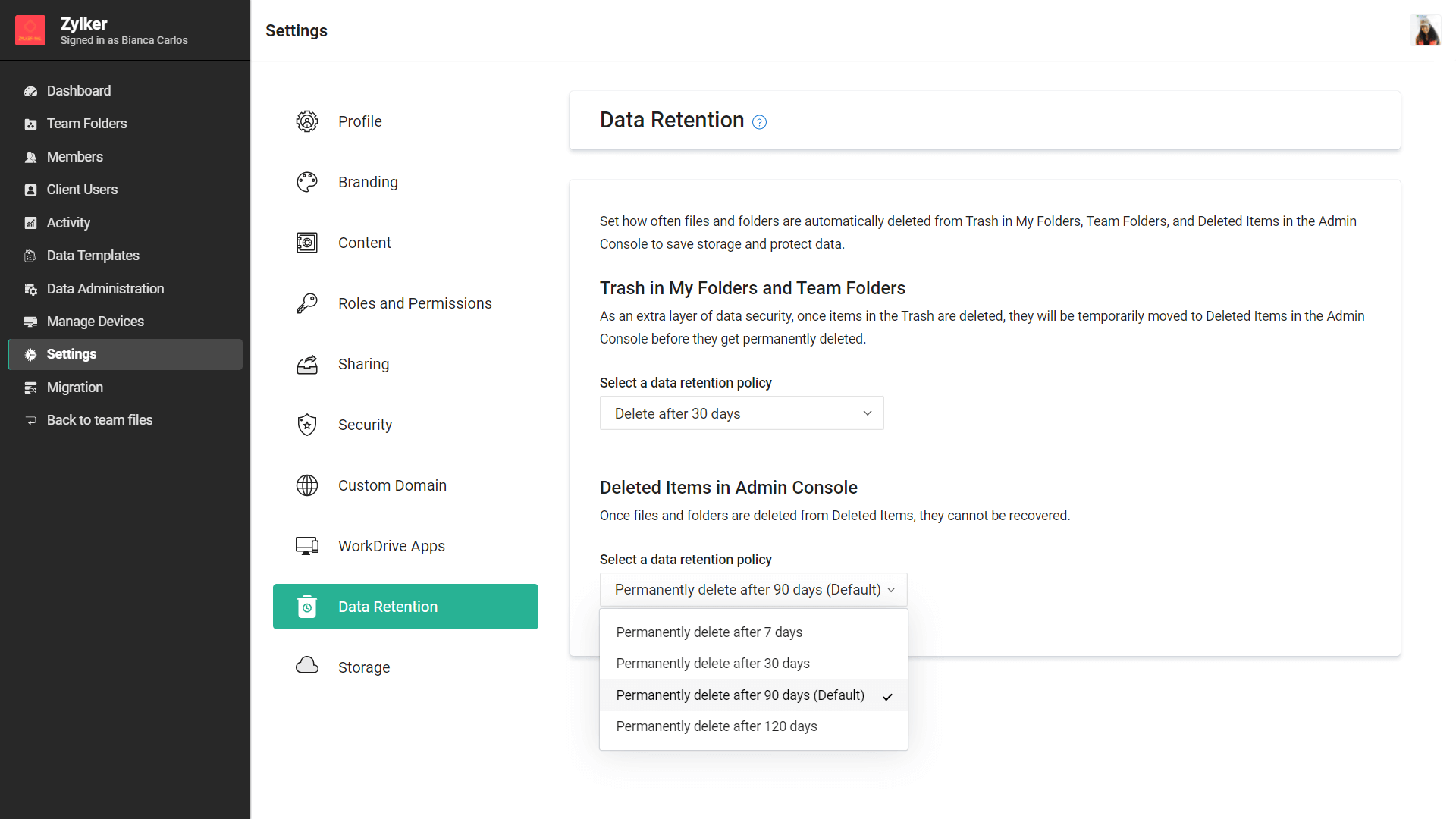Click the Branding palette icon
Viewport: 1456px width, 819px height.
(x=307, y=182)
